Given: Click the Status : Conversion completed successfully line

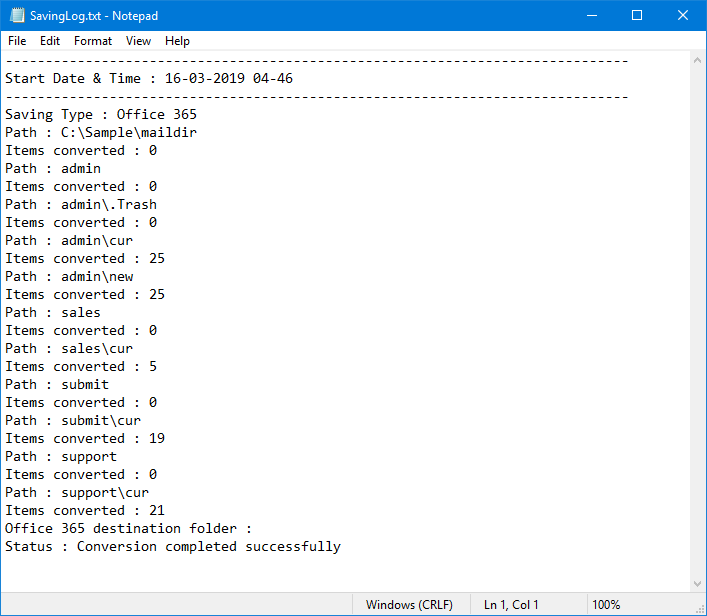Looking at the screenshot, I should (173, 547).
